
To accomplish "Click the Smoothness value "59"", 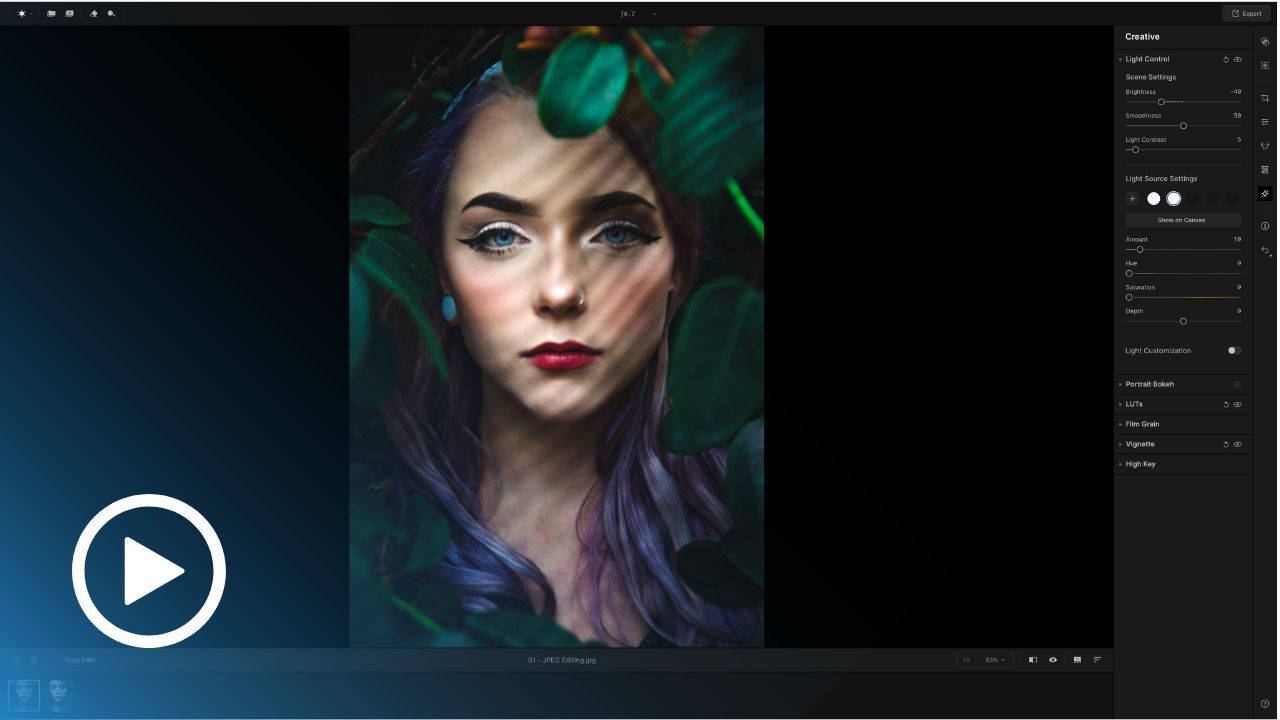I will 1237,116.
